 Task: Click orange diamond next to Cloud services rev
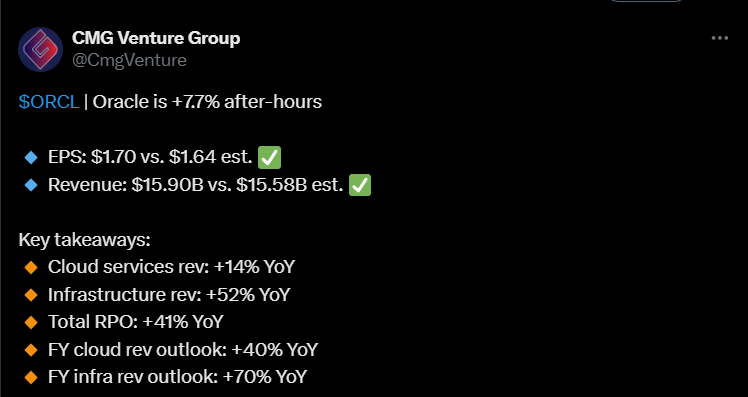point(31,267)
